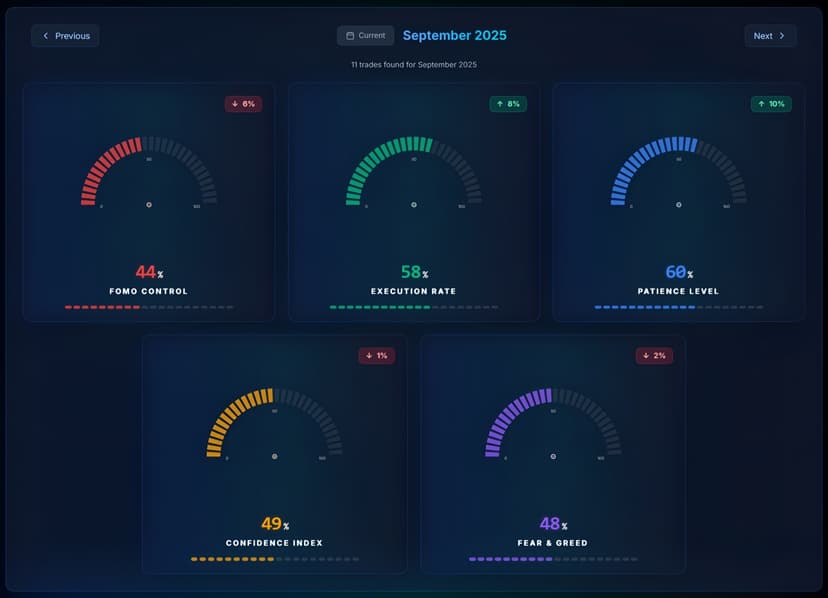Click the downward 6% trend badge on FOMO Control
The height and width of the screenshot is (598, 828).
pyautogui.click(x=244, y=103)
